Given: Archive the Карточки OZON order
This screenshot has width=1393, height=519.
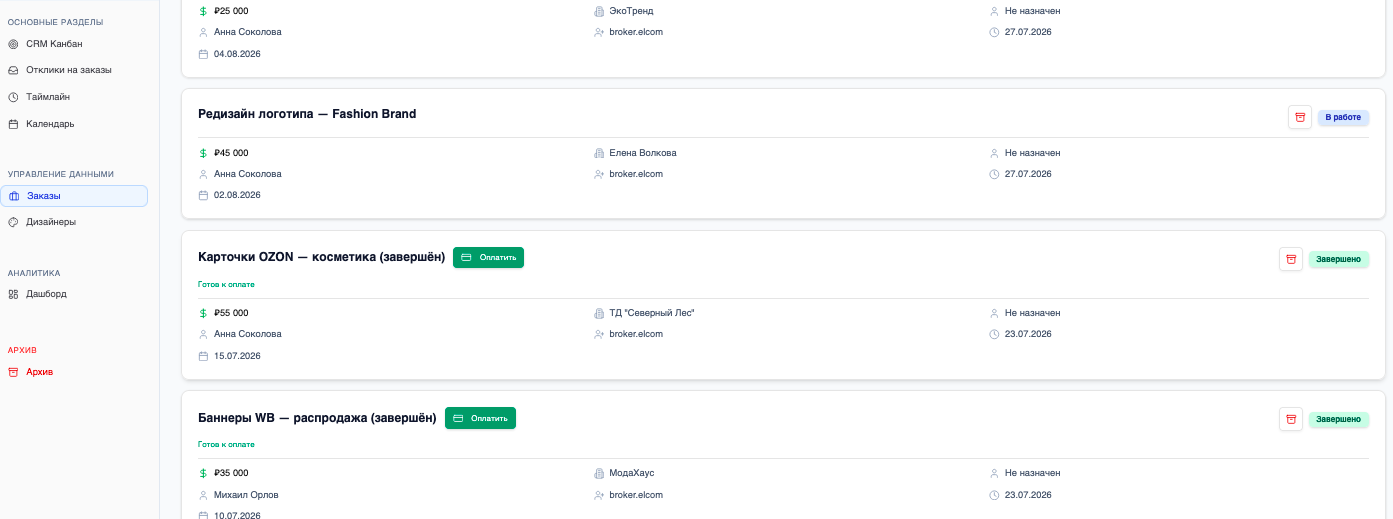Looking at the screenshot, I should [x=1291, y=259].
